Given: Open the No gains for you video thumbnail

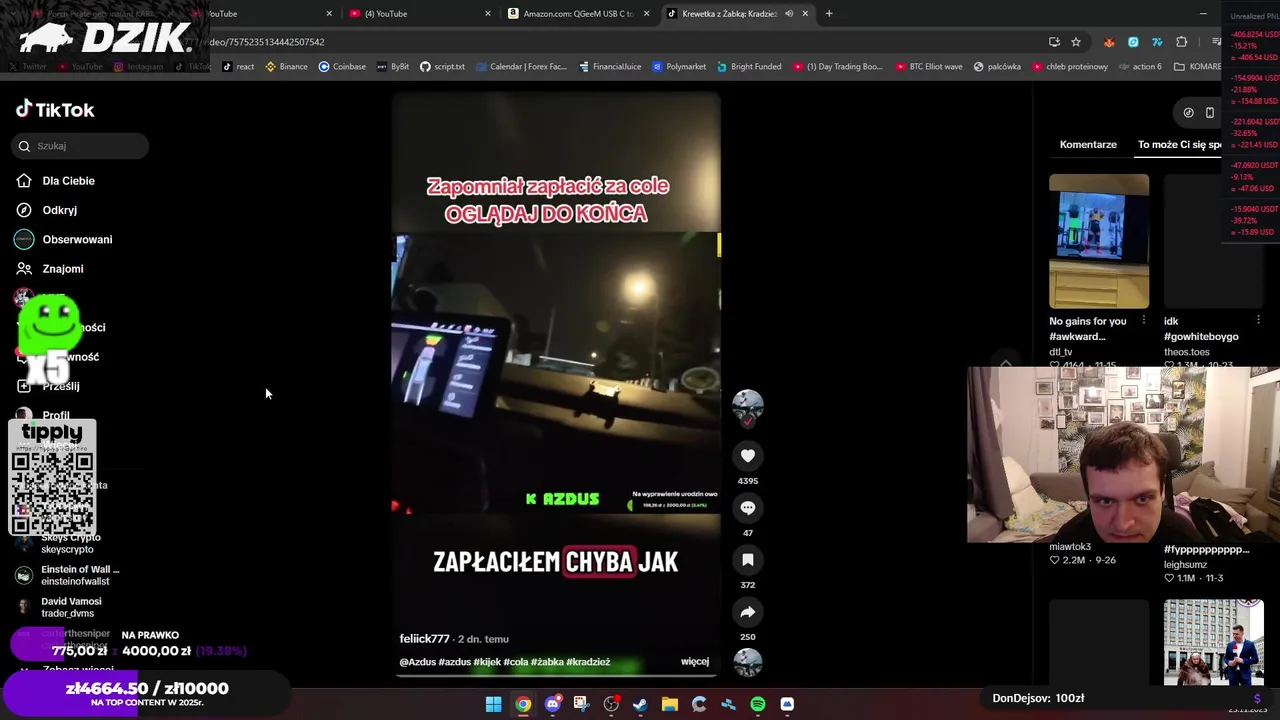Looking at the screenshot, I should [1099, 241].
